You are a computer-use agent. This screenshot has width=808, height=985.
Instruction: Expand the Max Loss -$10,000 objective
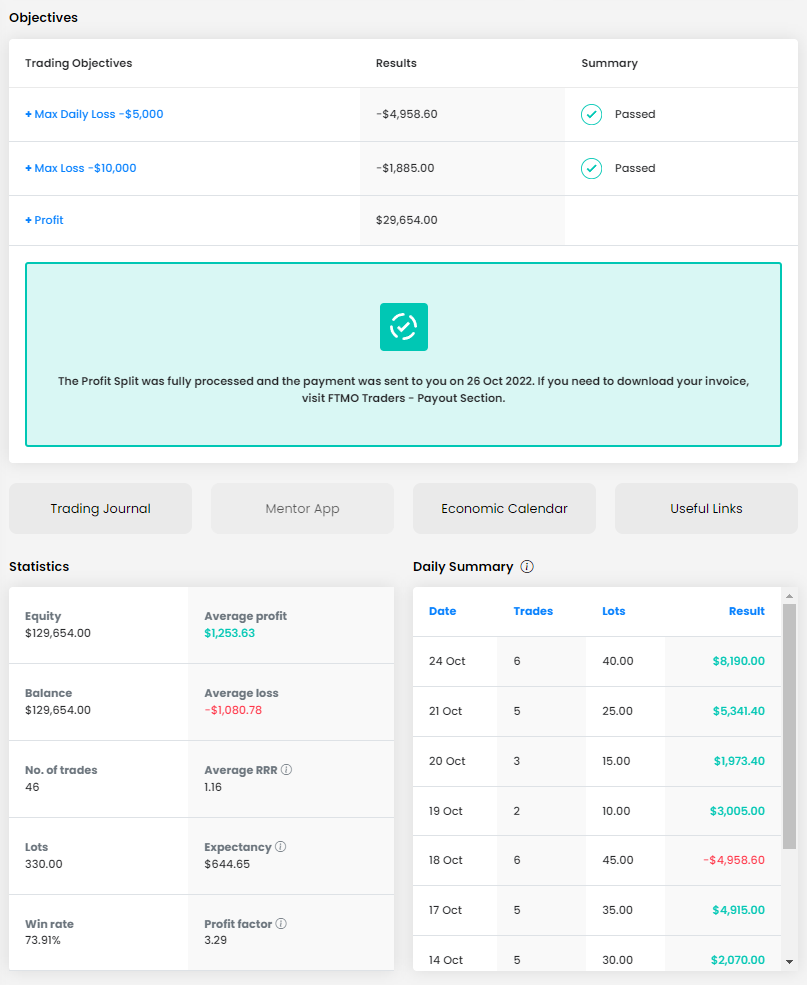[80, 168]
